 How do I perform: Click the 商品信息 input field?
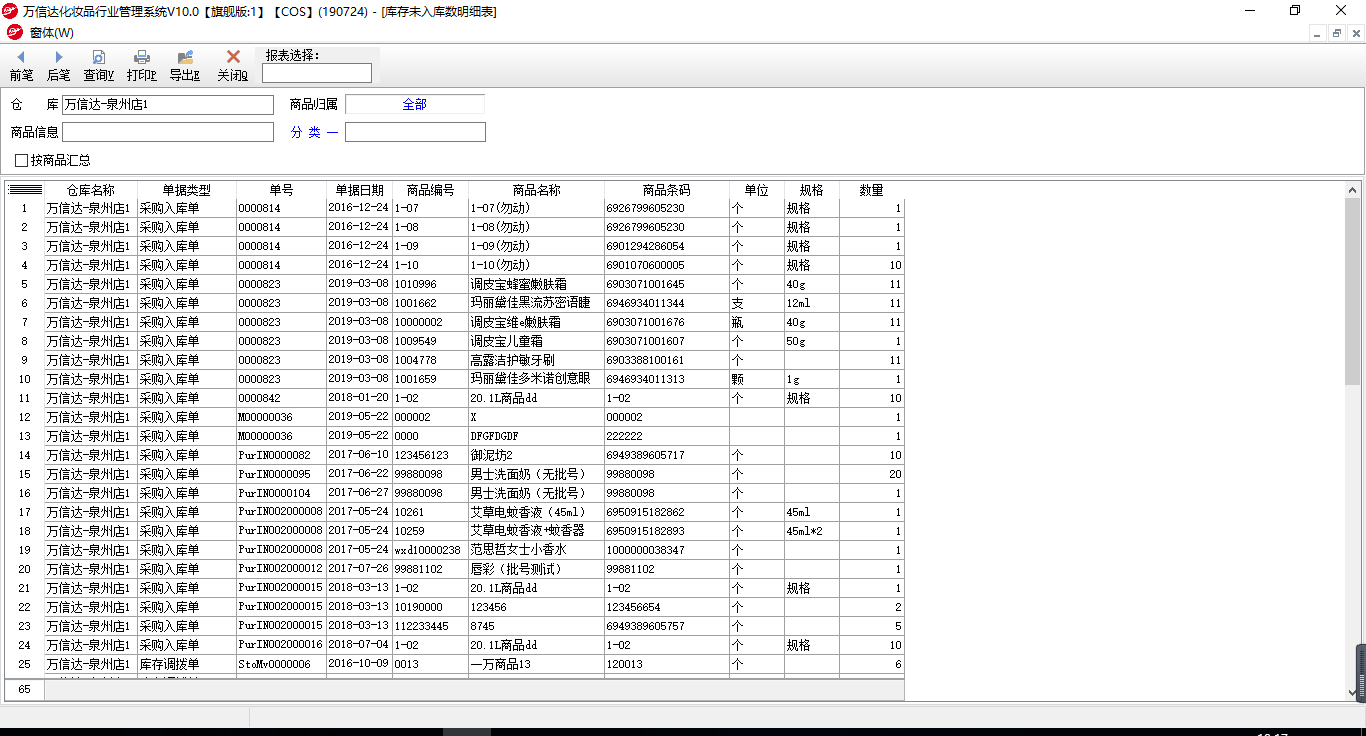[168, 132]
